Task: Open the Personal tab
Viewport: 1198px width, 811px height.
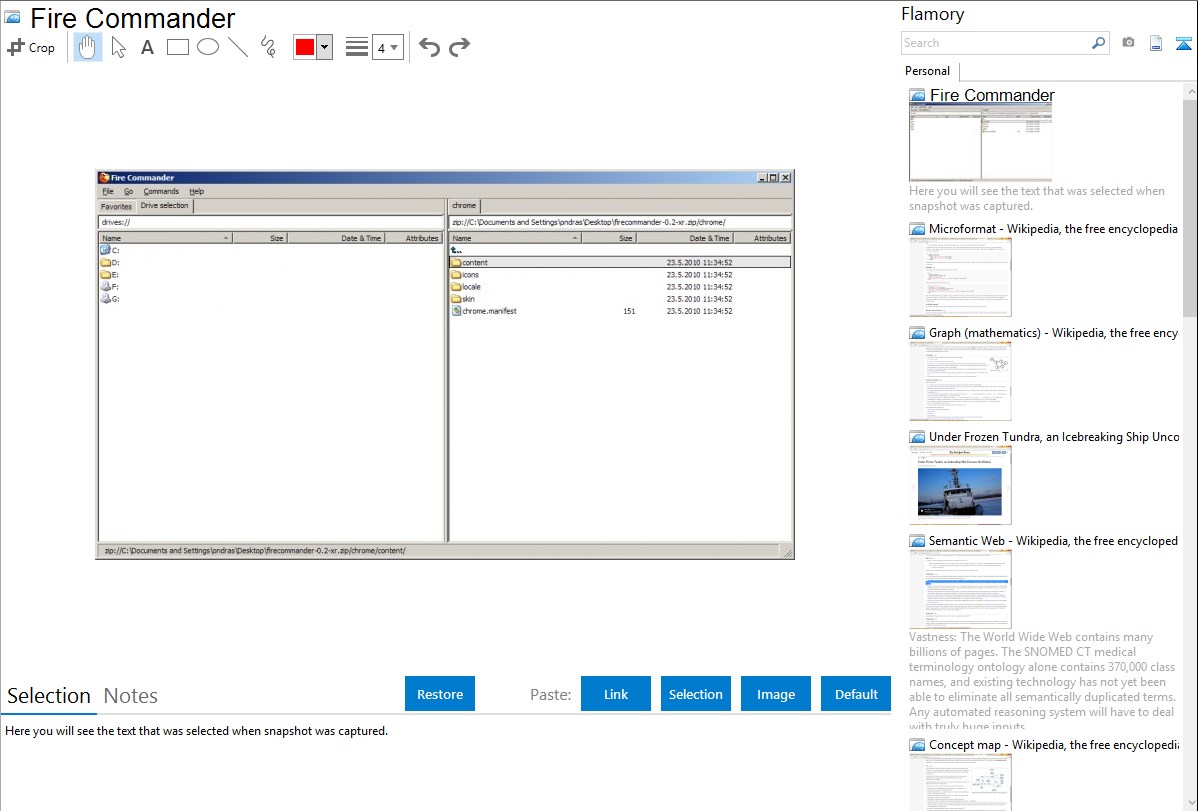Action: (928, 70)
